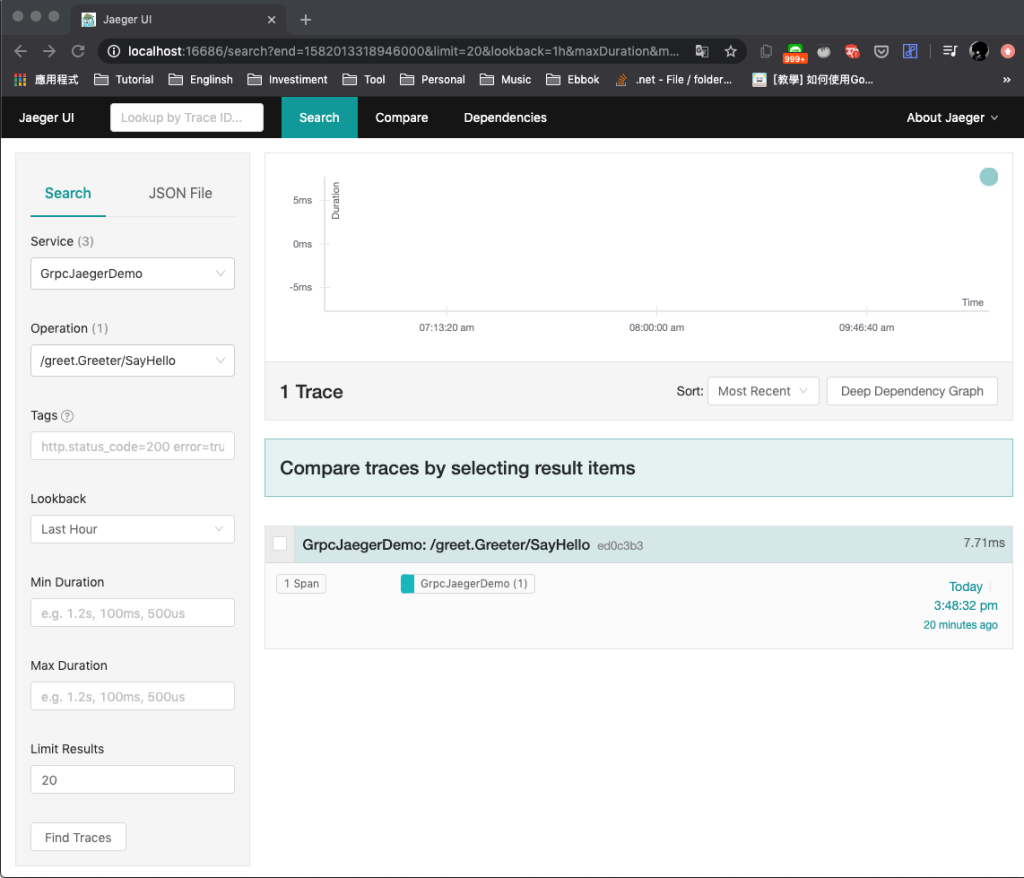Switch to the JSON File tab
Screen dimensions: 1024x878
click(180, 193)
